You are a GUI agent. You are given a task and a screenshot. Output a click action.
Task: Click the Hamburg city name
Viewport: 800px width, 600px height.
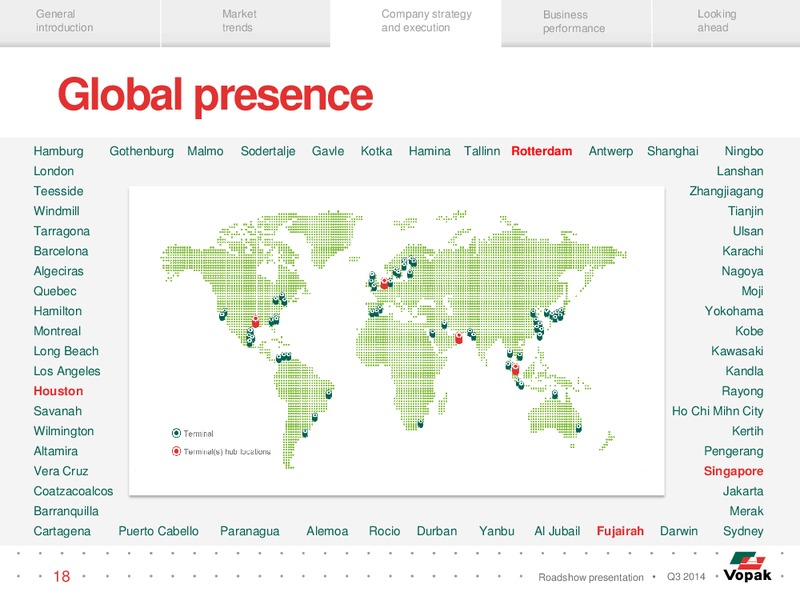[x=58, y=151]
